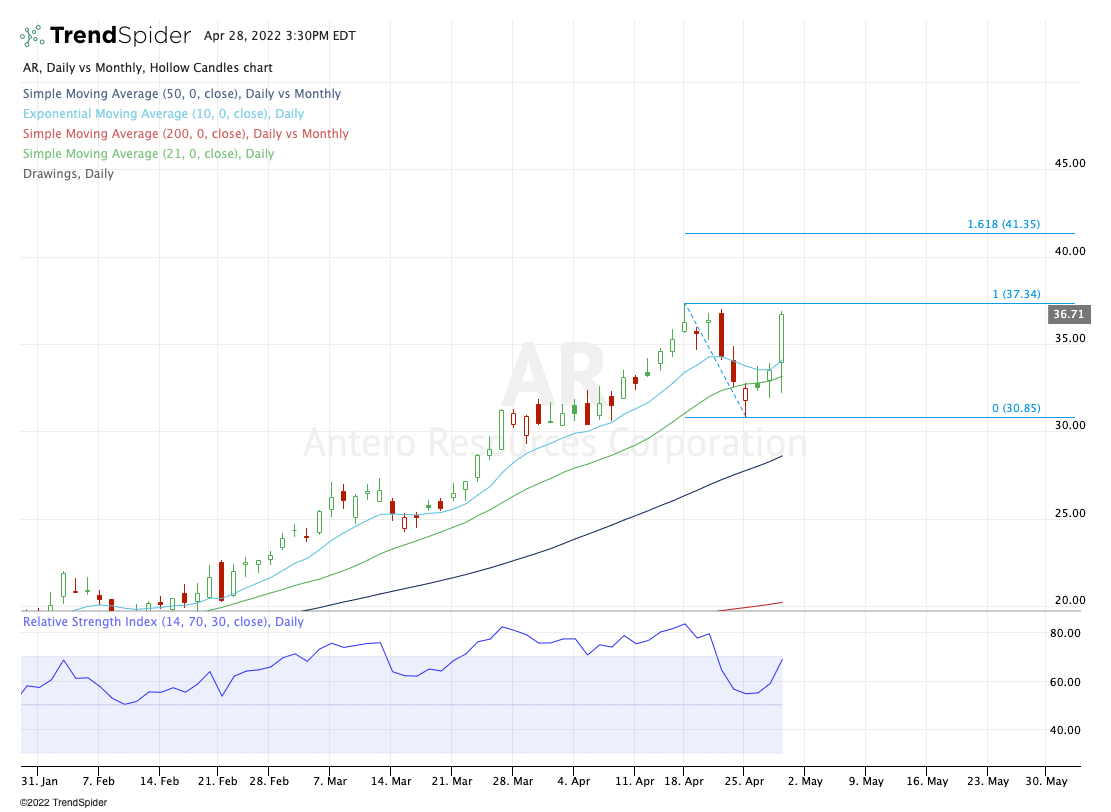Select the Simple Moving Average 50 legend entry

pyautogui.click(x=181, y=94)
